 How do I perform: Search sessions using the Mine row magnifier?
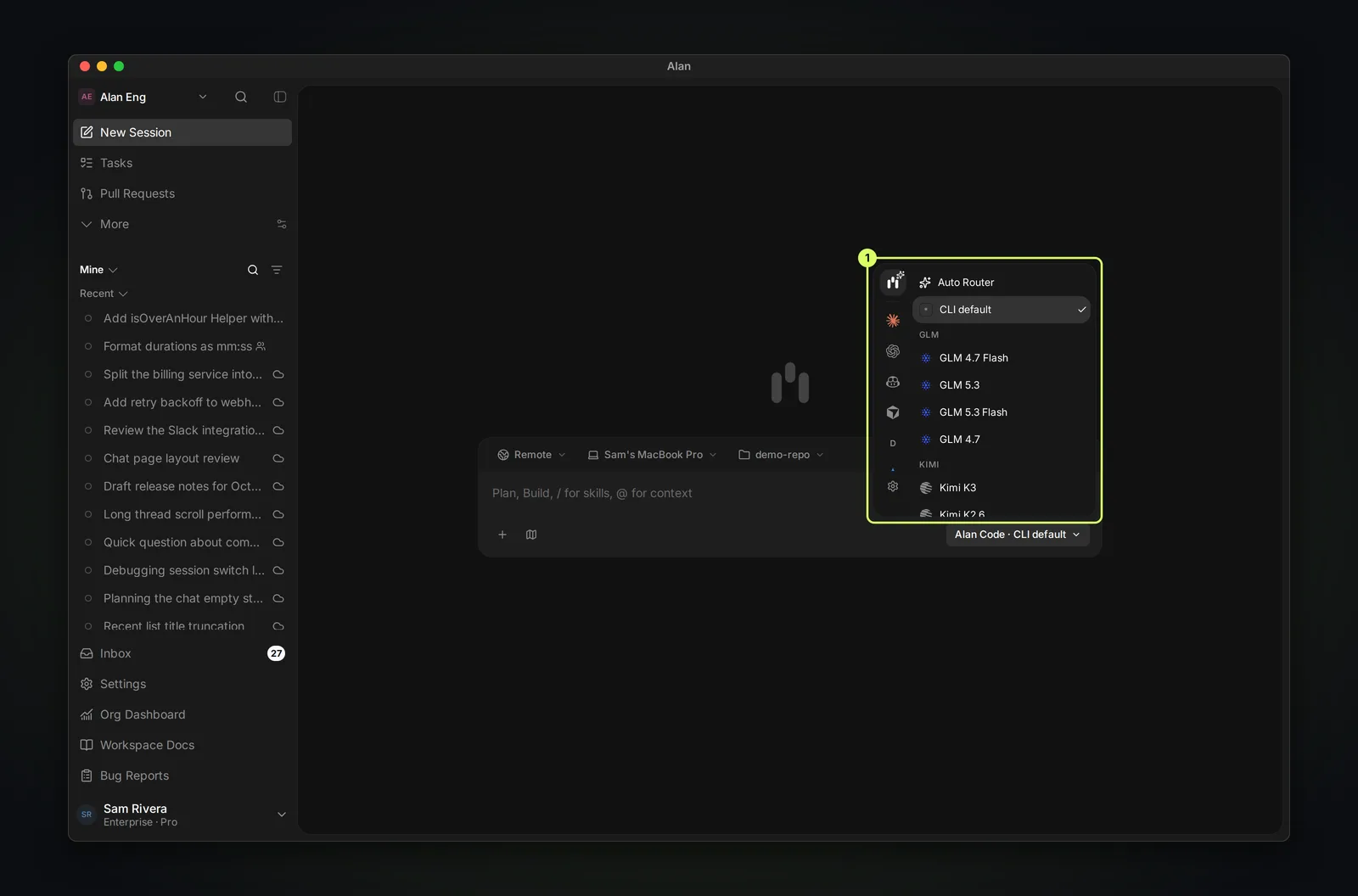[253, 270]
